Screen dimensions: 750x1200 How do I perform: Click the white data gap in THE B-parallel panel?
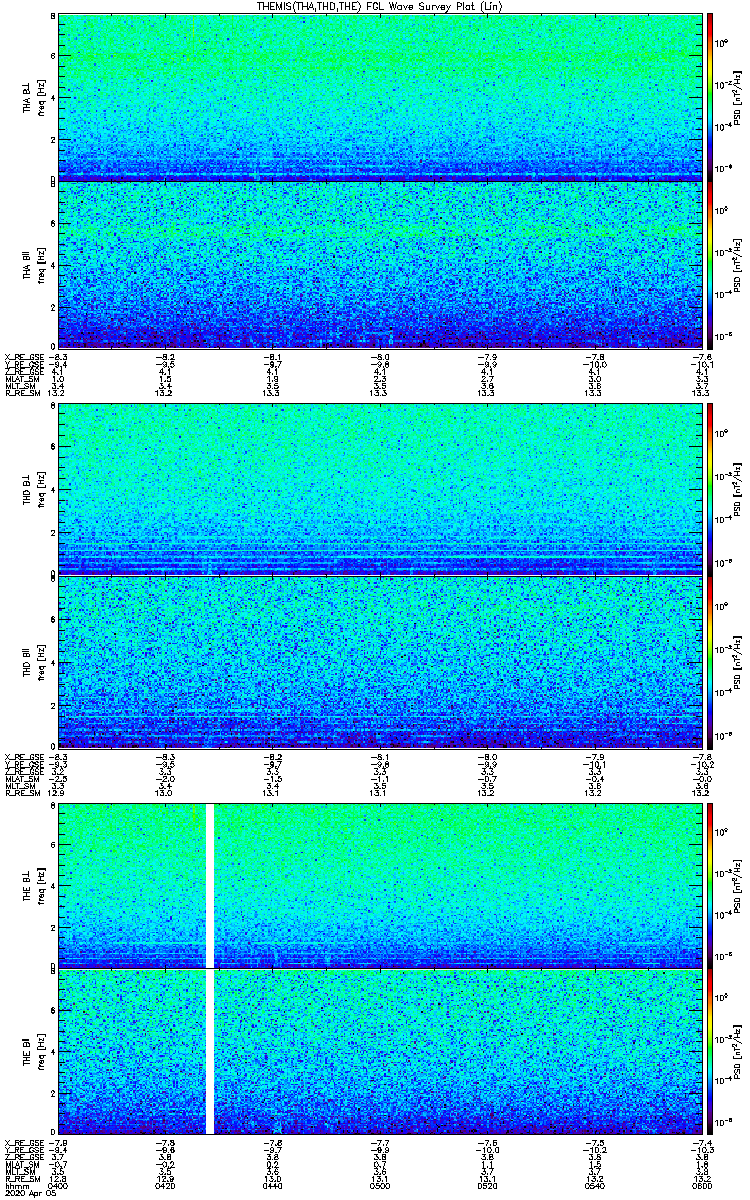210,1051
